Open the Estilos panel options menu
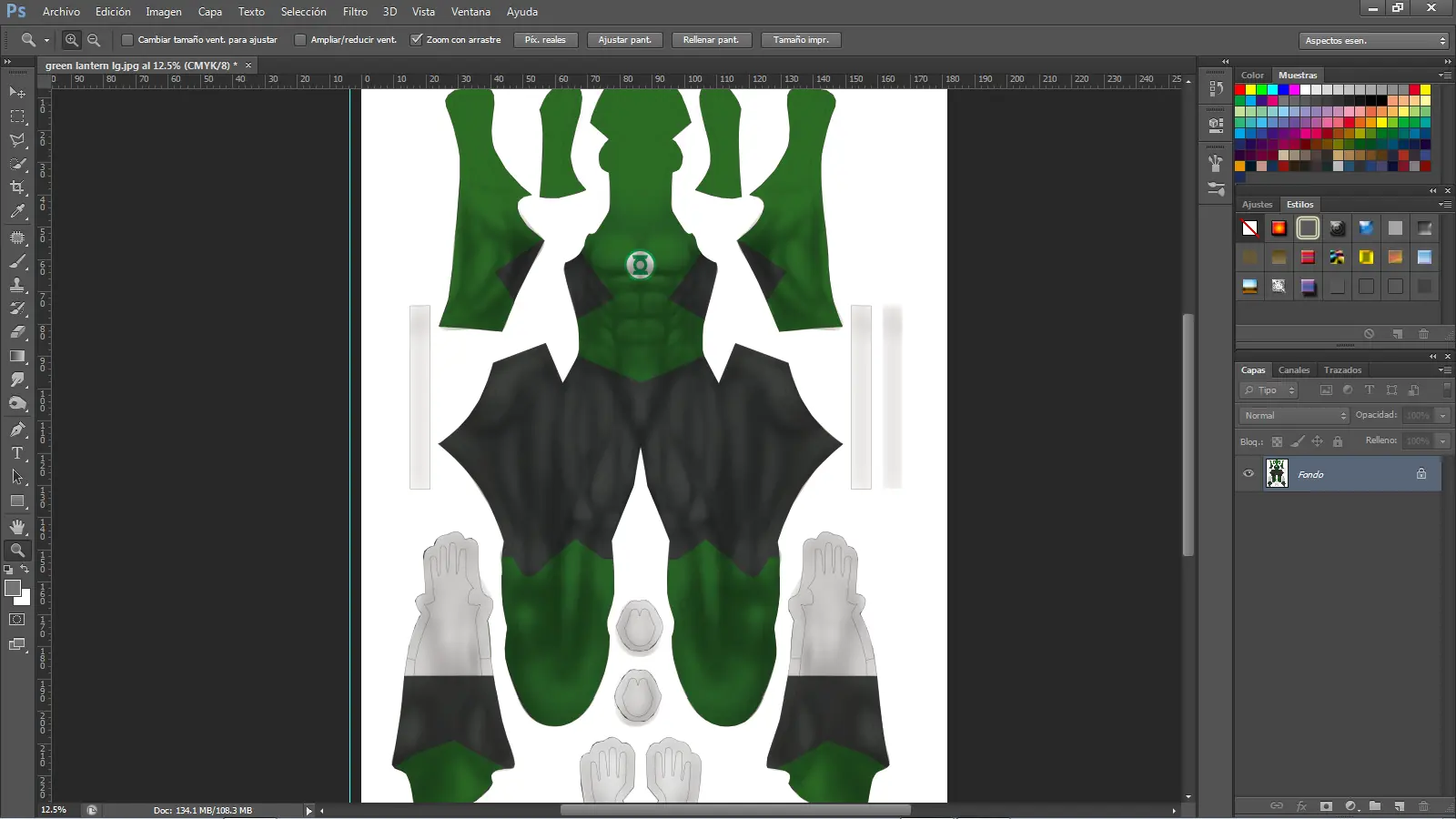1456x819 pixels. pos(1444,205)
